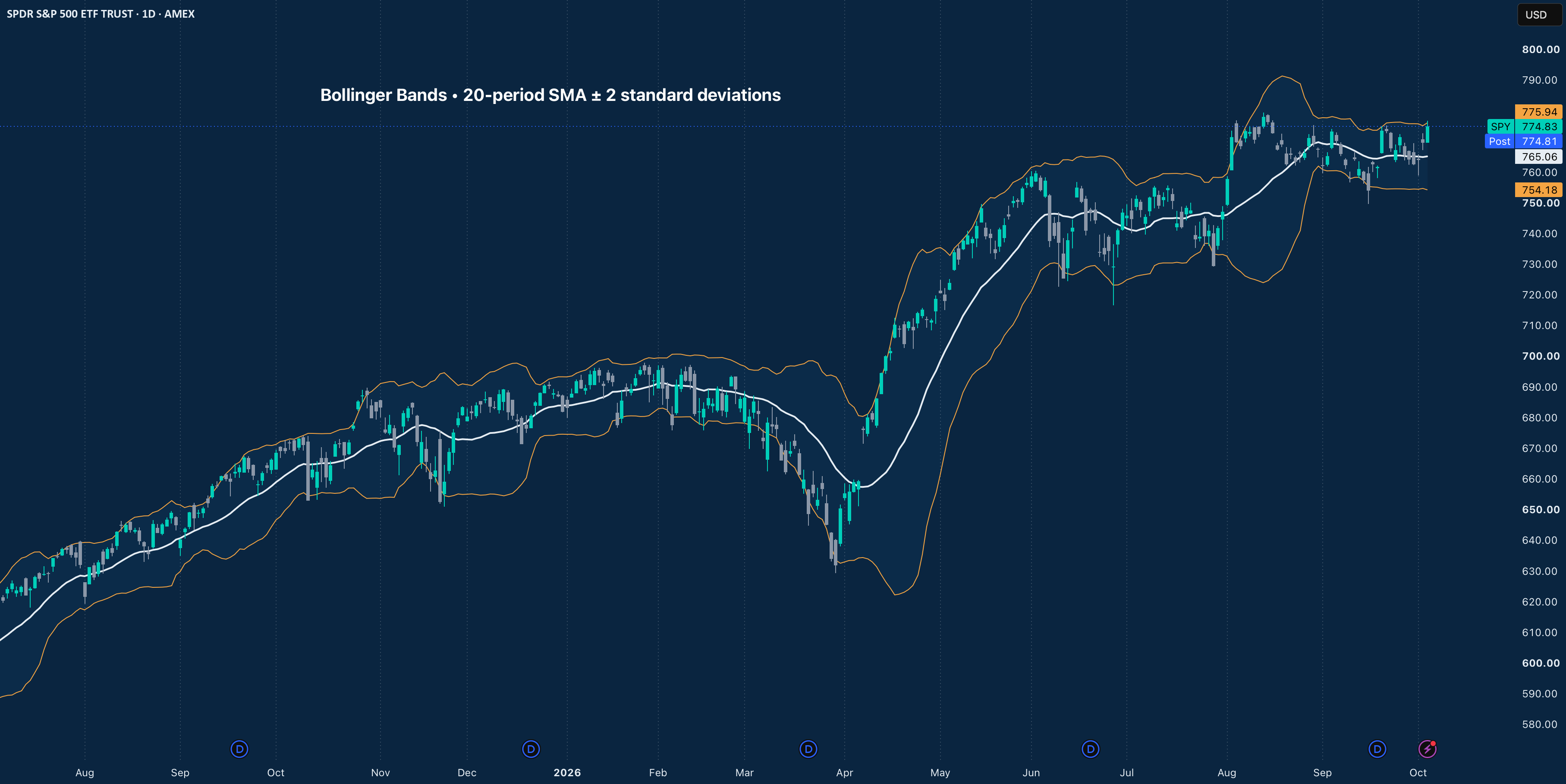1566x784 pixels.
Task: Click the Aug label at left of time axis
Action: point(85,772)
